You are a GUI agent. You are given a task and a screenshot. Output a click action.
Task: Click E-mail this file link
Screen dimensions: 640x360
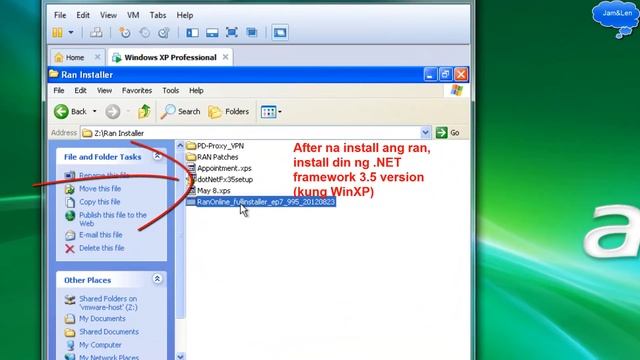tap(101, 235)
